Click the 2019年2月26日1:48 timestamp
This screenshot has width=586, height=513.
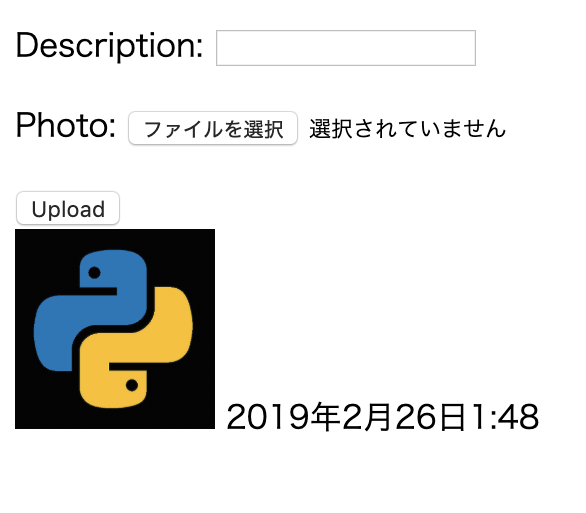click(x=382, y=417)
